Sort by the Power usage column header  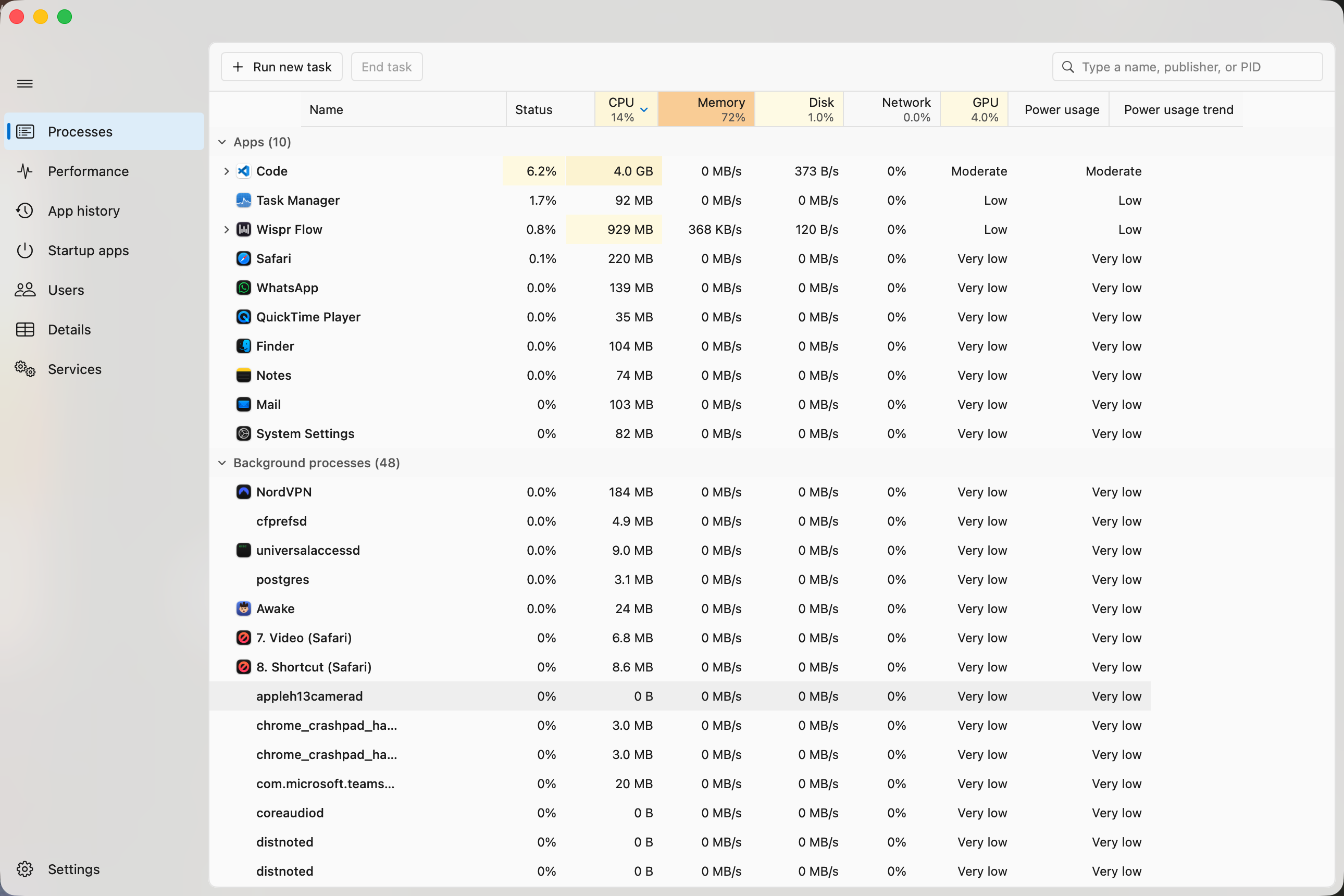[1059, 109]
